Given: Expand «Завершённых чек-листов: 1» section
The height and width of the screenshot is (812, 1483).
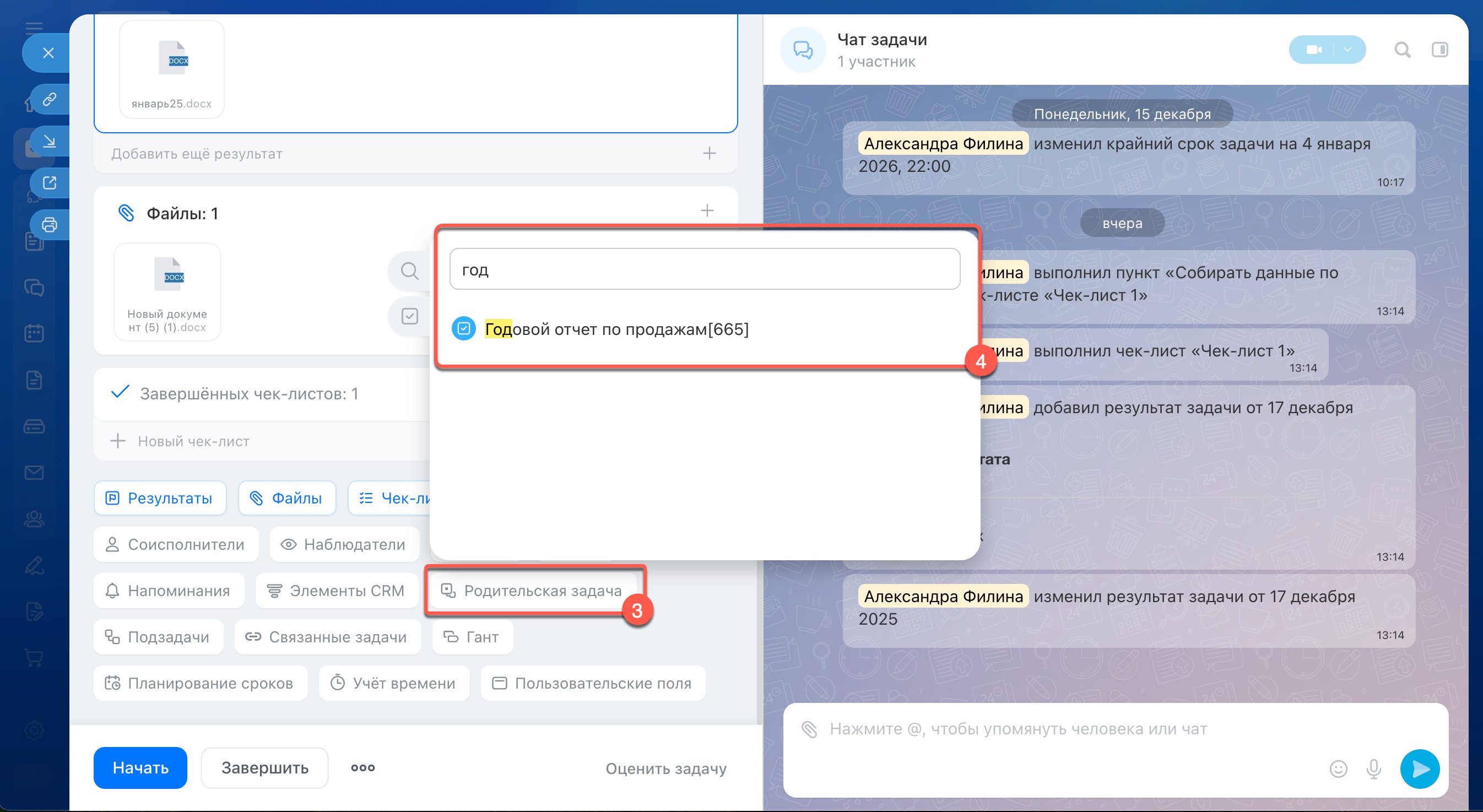Looking at the screenshot, I should pos(248,394).
